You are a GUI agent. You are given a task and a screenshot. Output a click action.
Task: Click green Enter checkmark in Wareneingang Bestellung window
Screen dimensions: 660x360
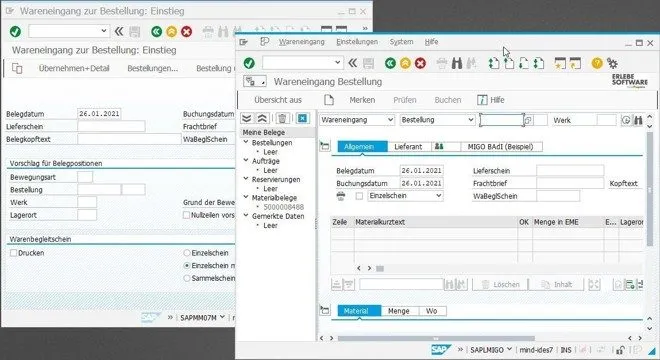249,63
